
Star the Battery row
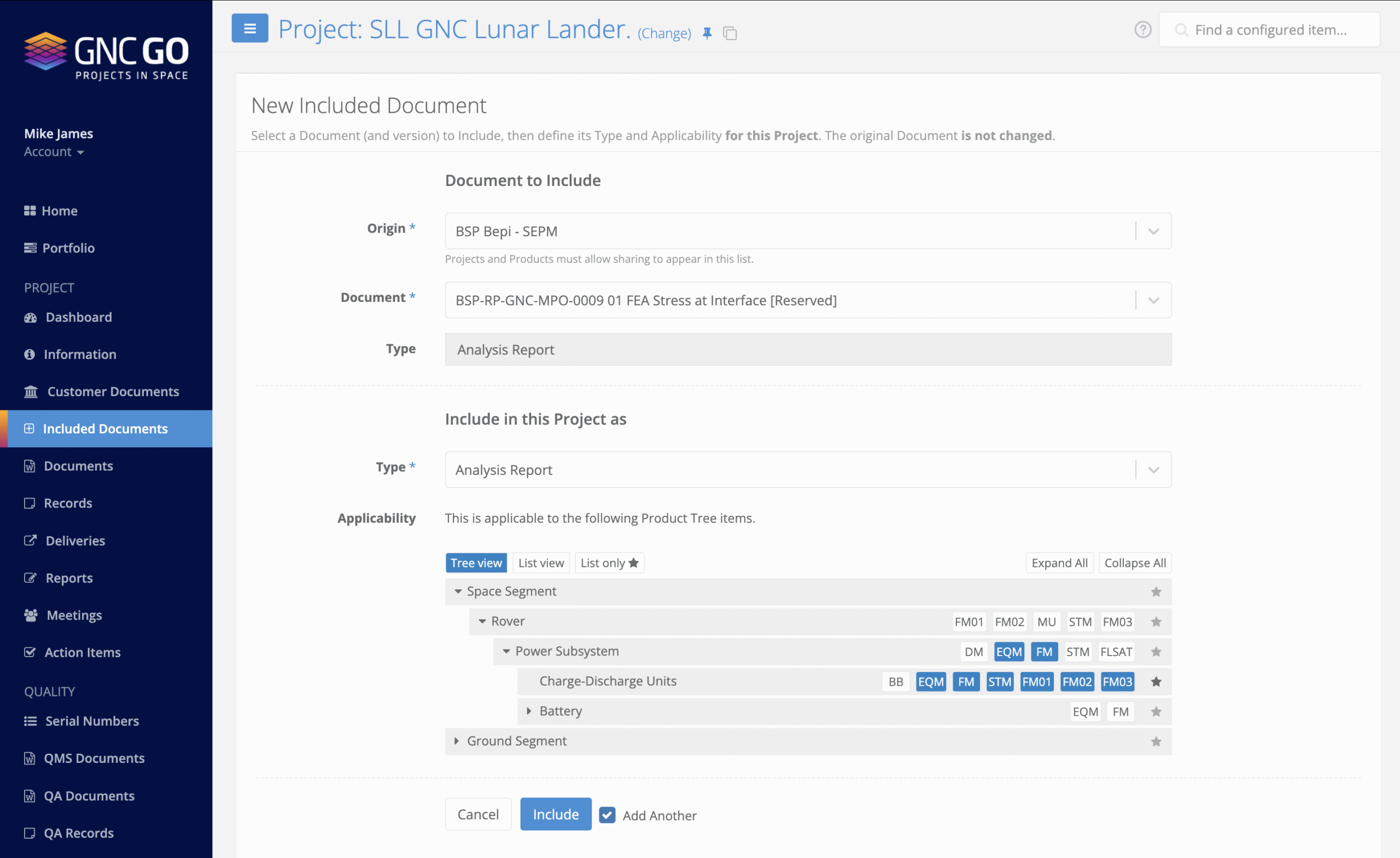click(x=1156, y=711)
